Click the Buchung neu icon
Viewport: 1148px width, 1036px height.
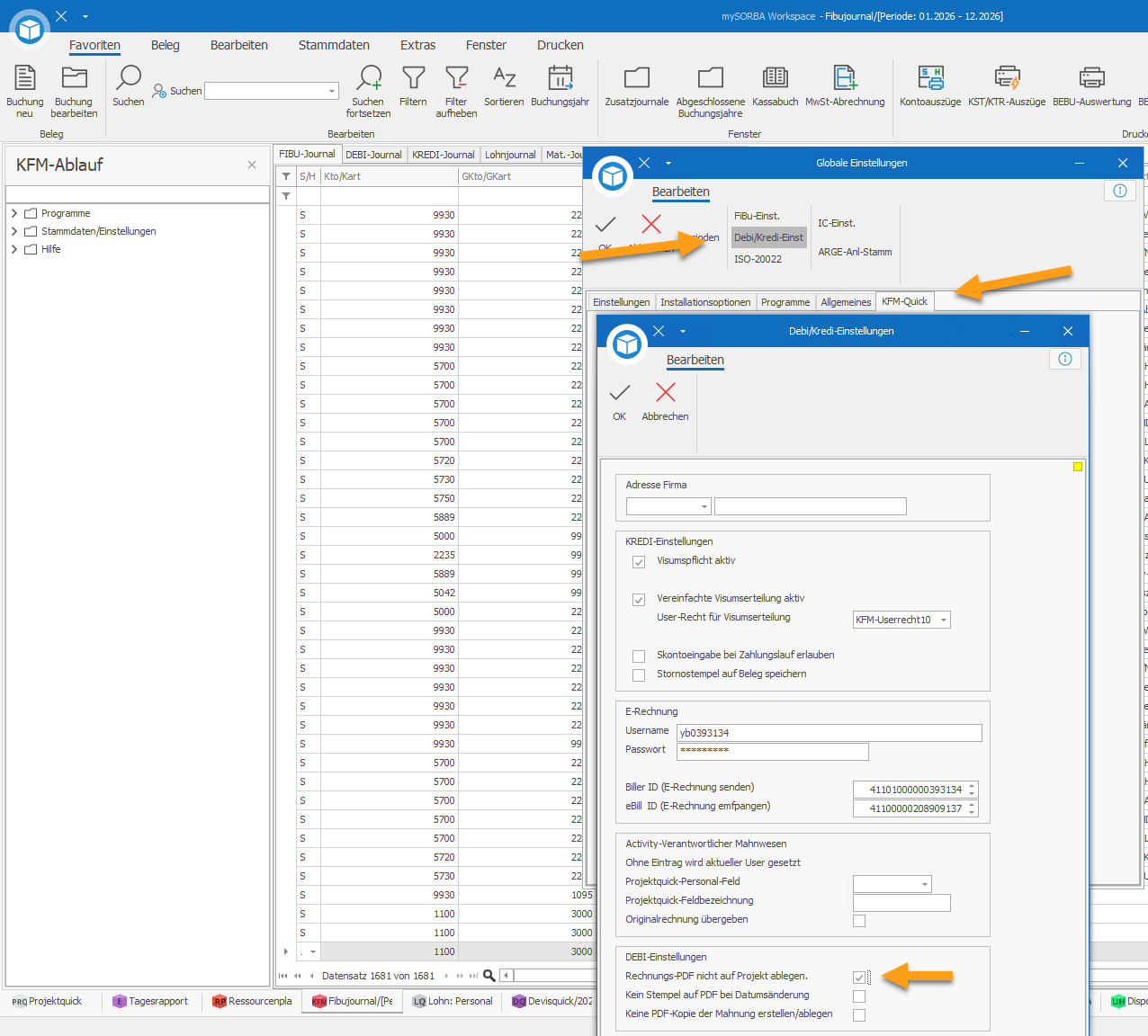coord(25,78)
